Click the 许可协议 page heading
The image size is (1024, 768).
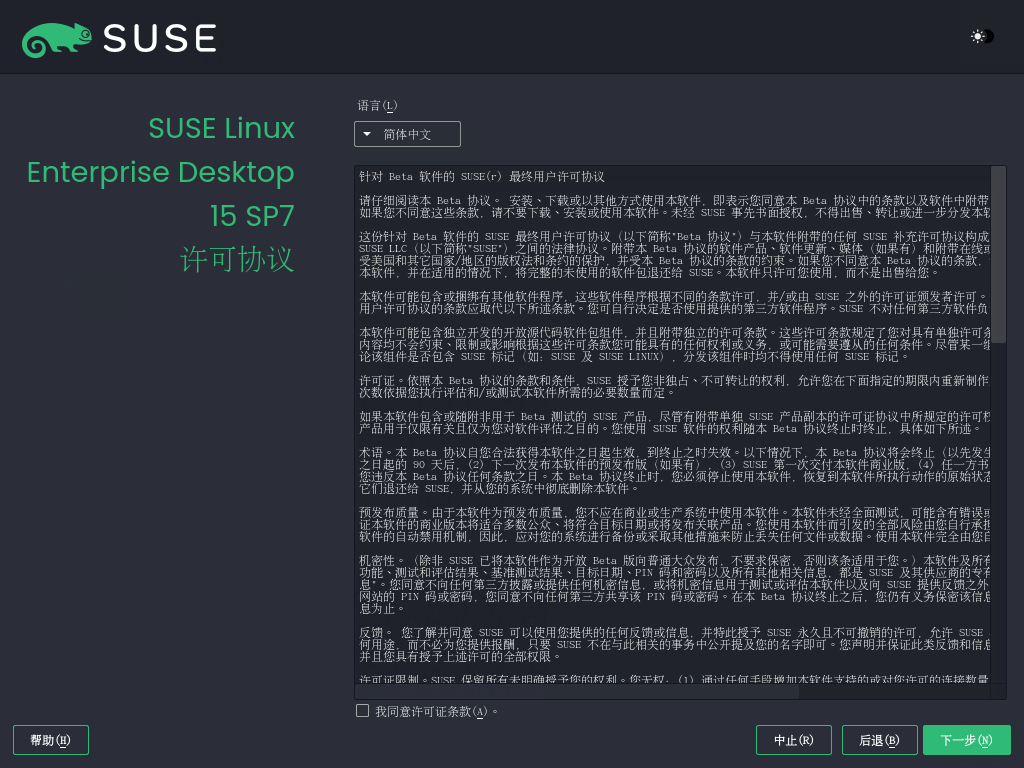click(237, 259)
